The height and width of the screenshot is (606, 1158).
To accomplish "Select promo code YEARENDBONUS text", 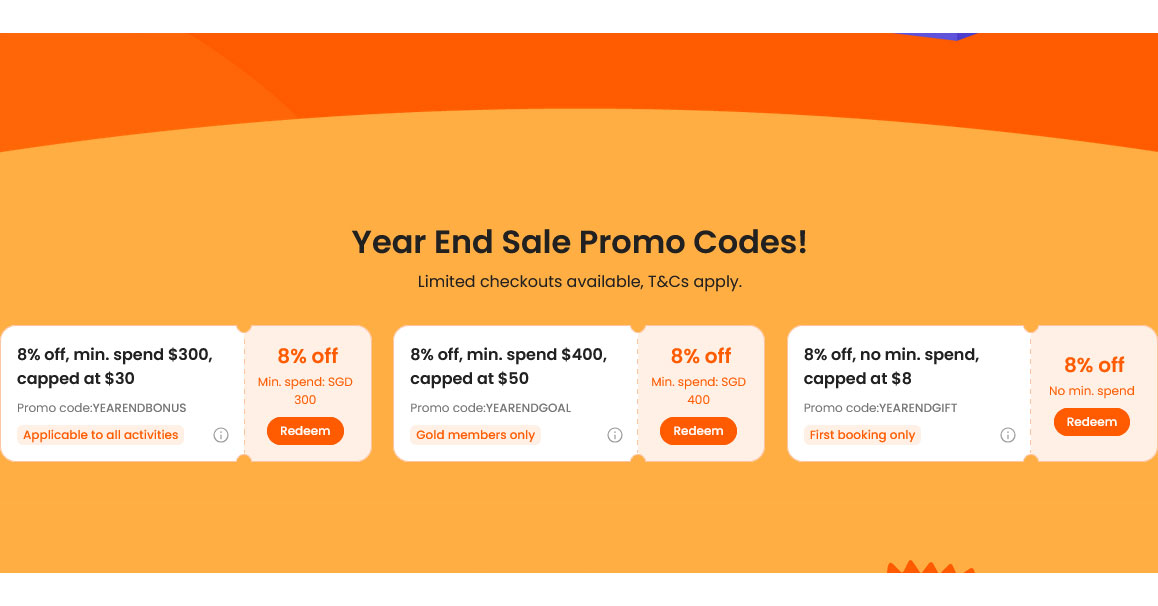I will 101,407.
